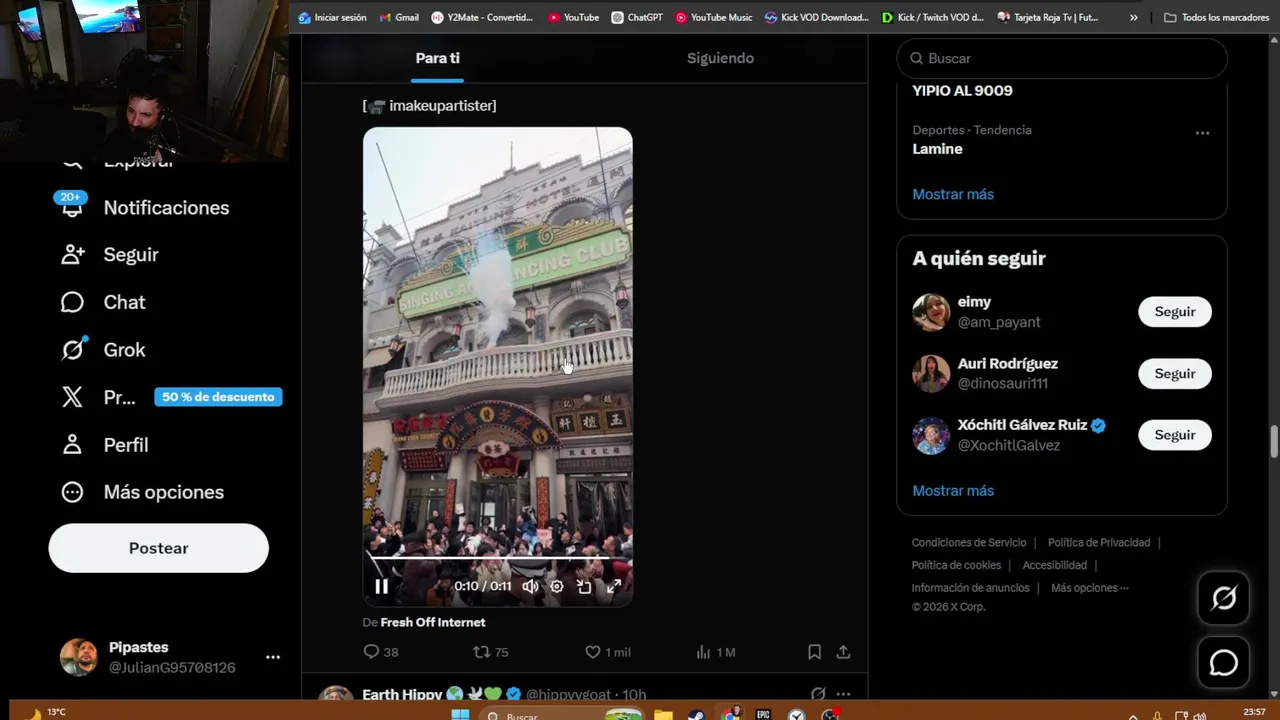The height and width of the screenshot is (720, 1280).
Task: Open options for Lamine trend
Action: point(1202,132)
